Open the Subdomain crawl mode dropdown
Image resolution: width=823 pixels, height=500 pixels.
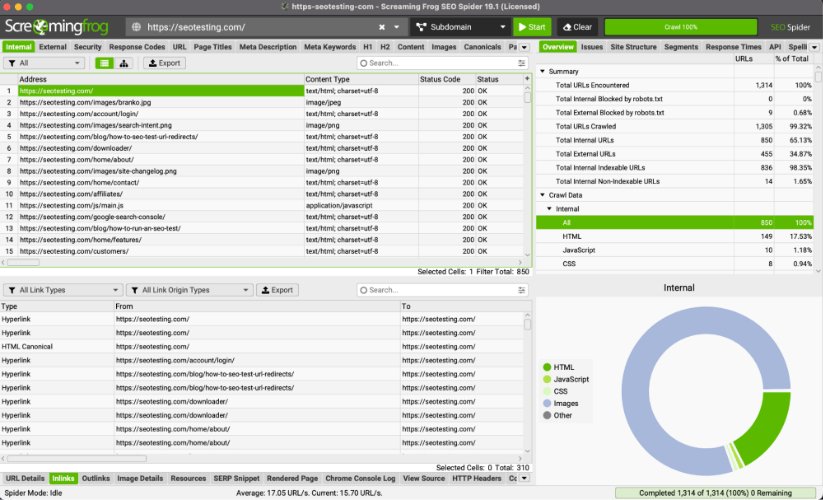tap(461, 27)
